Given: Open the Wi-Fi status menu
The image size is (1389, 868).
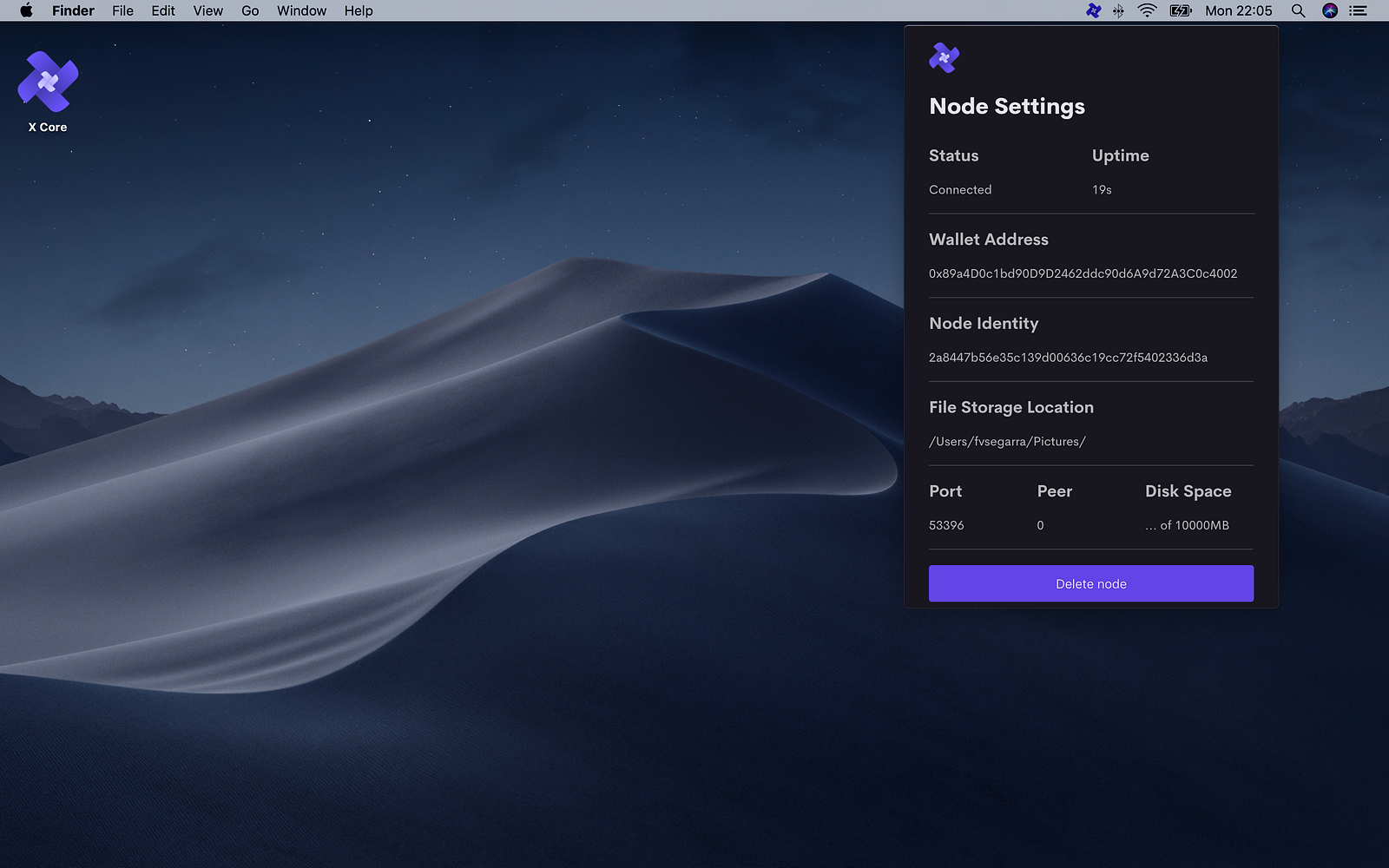Looking at the screenshot, I should point(1147,10).
